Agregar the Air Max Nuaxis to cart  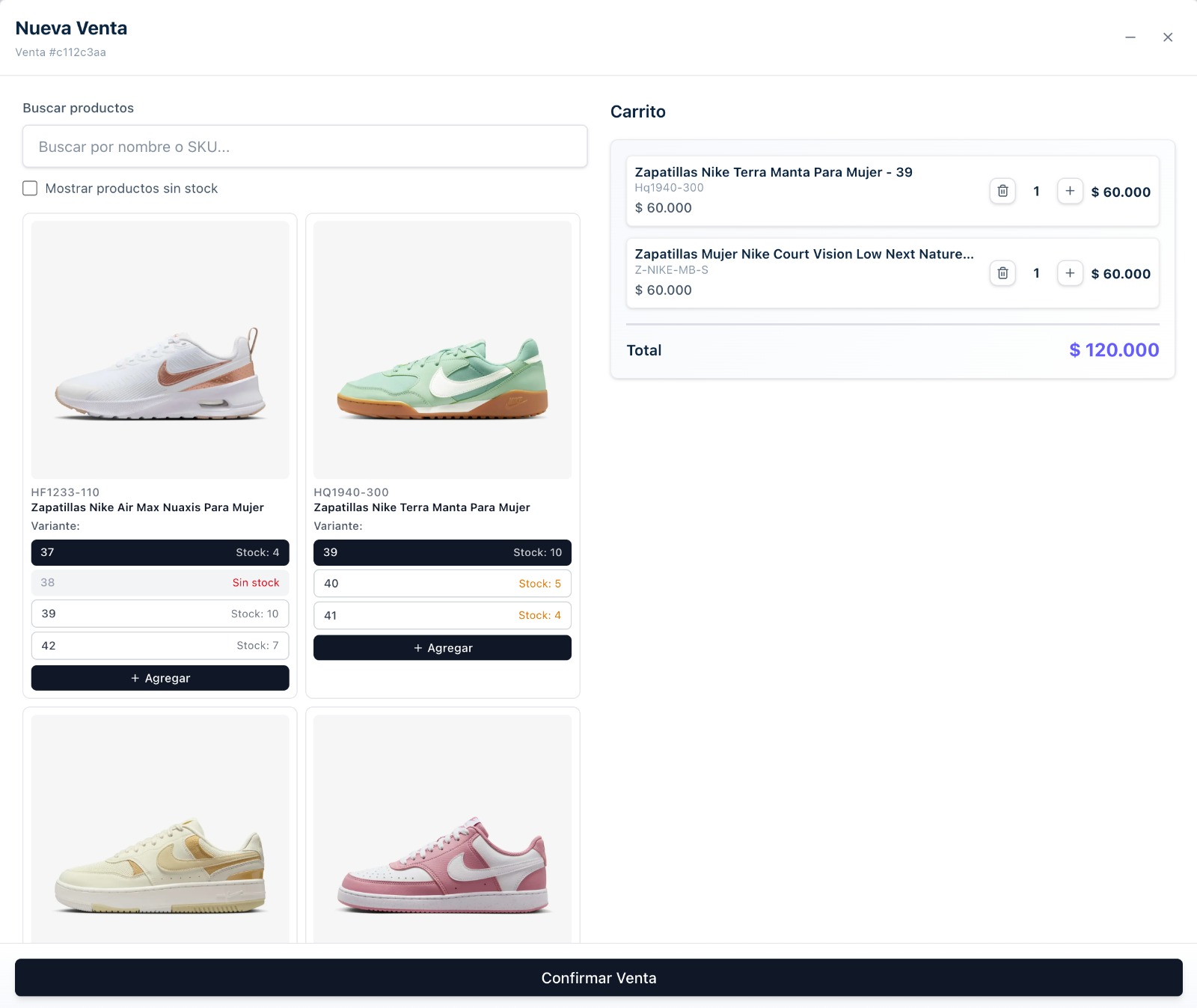pos(159,678)
